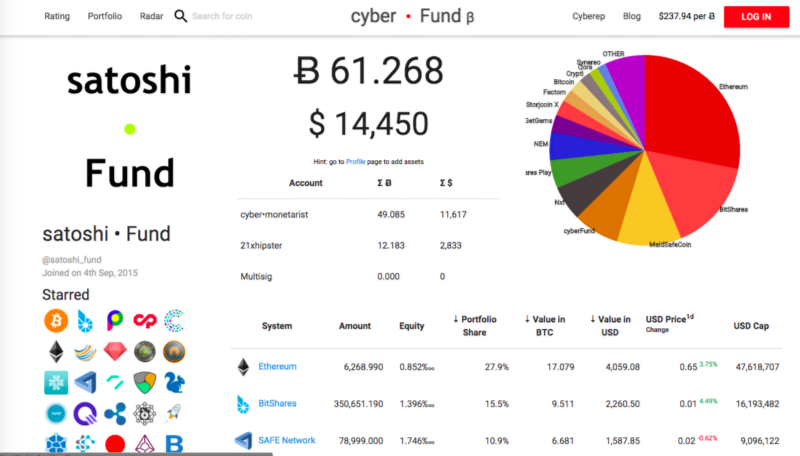Click the magnifying glass search icon
800x456 pixels.
click(x=180, y=16)
